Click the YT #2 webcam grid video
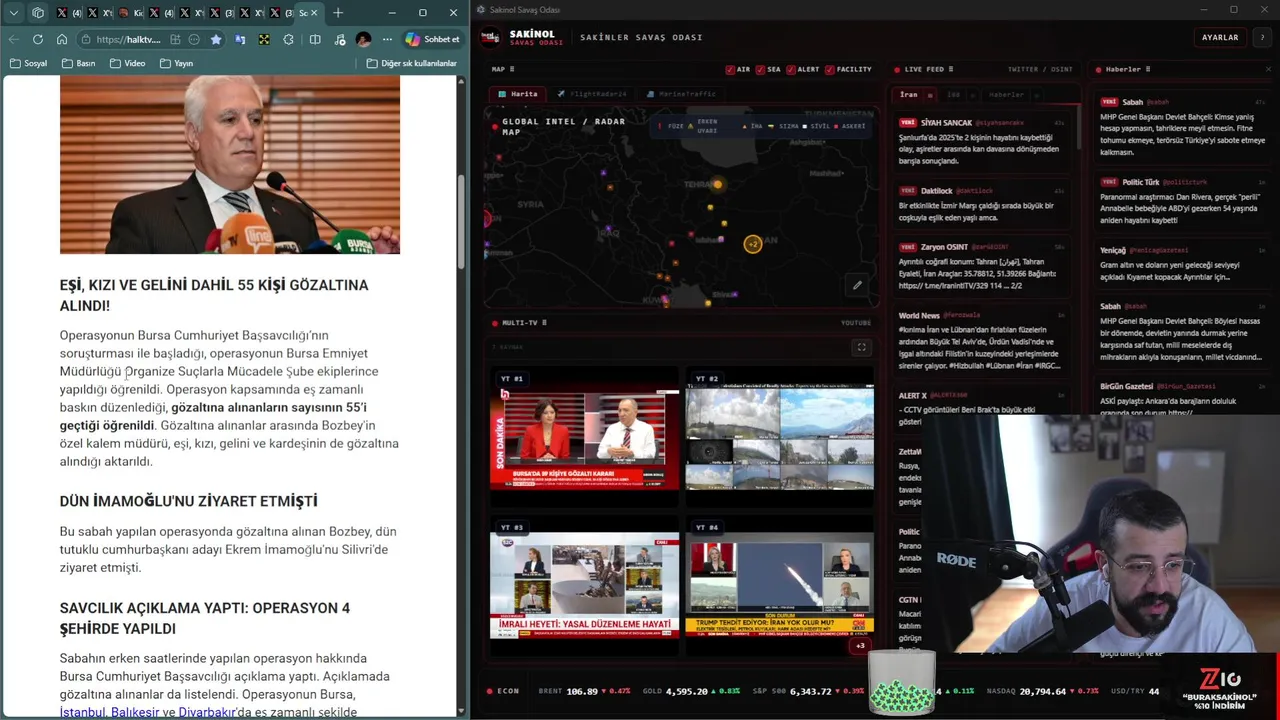 pos(779,438)
